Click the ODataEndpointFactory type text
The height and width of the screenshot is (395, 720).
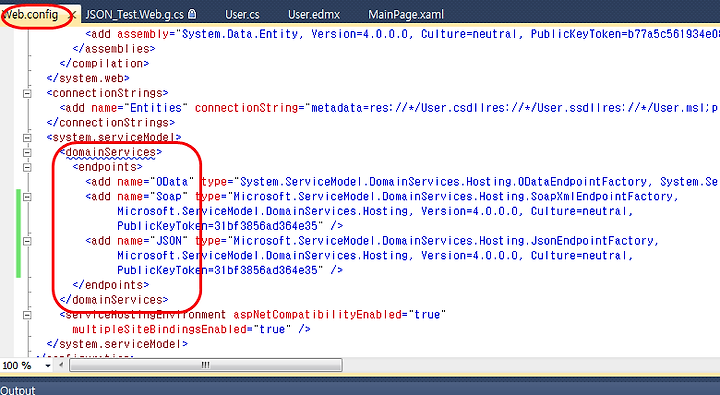[582, 182]
